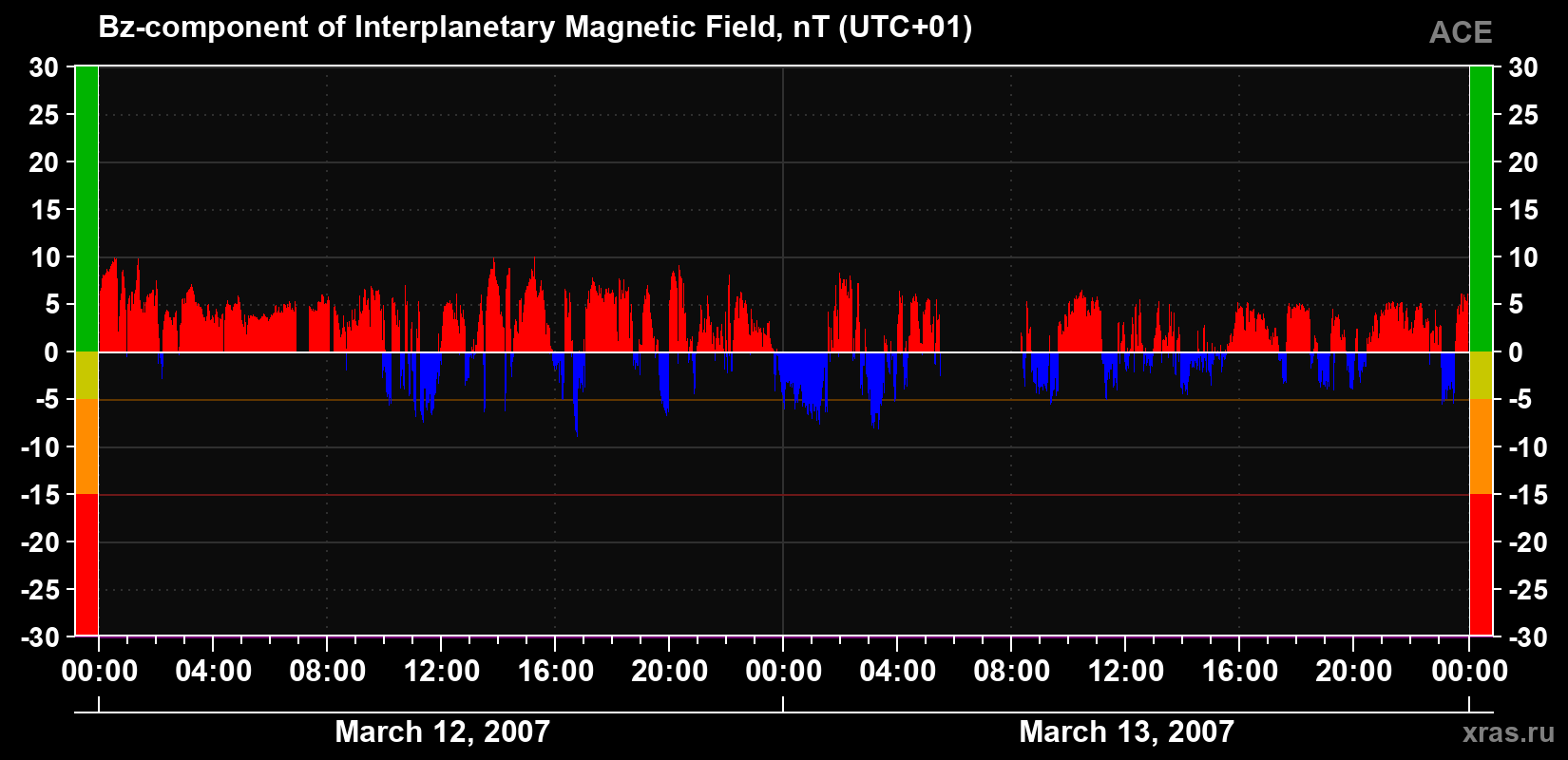Click the 04:00 time label under March 12
1568x760 pixels.
214,672
